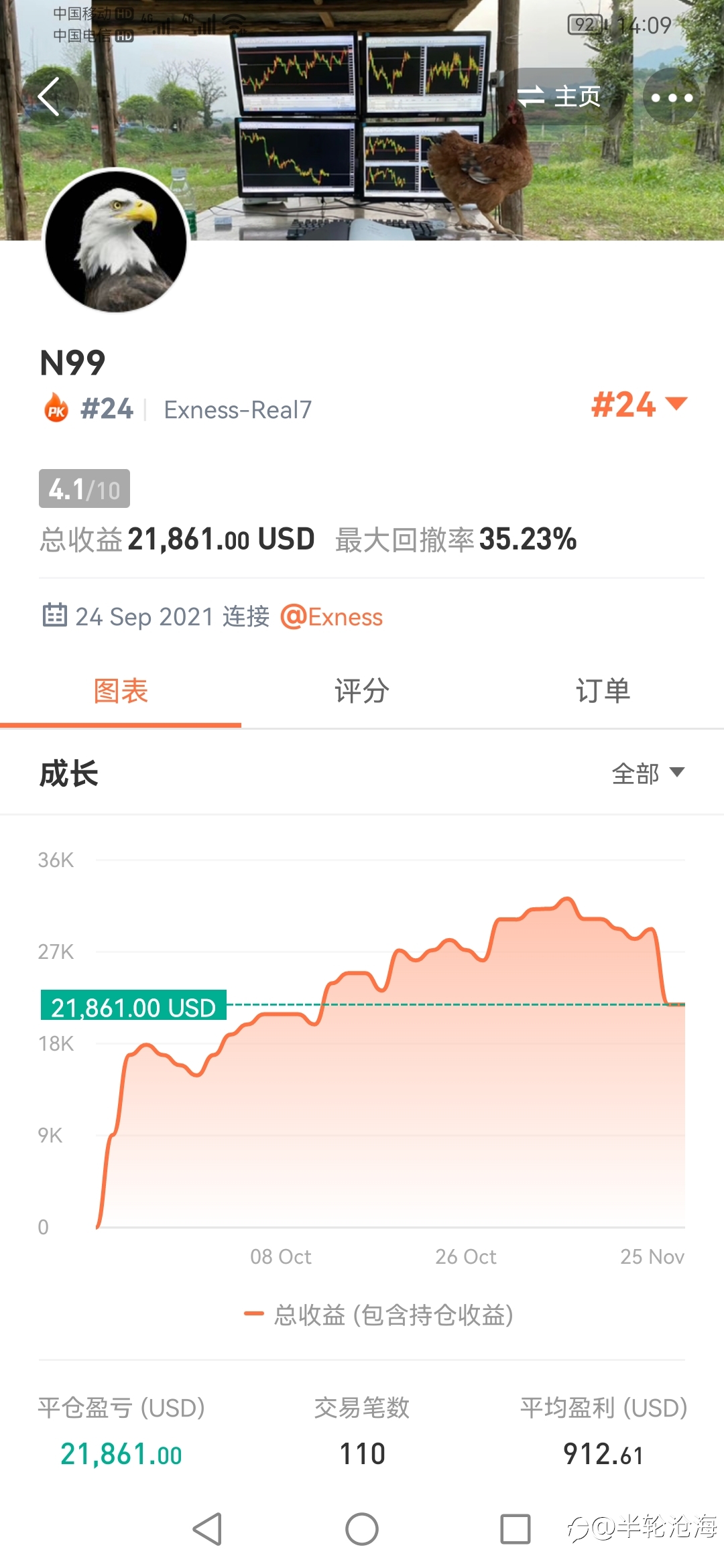Viewport: 724px width, 1568px height.
Task: Tap the 4.1/10 rating badge
Action: click(x=84, y=488)
